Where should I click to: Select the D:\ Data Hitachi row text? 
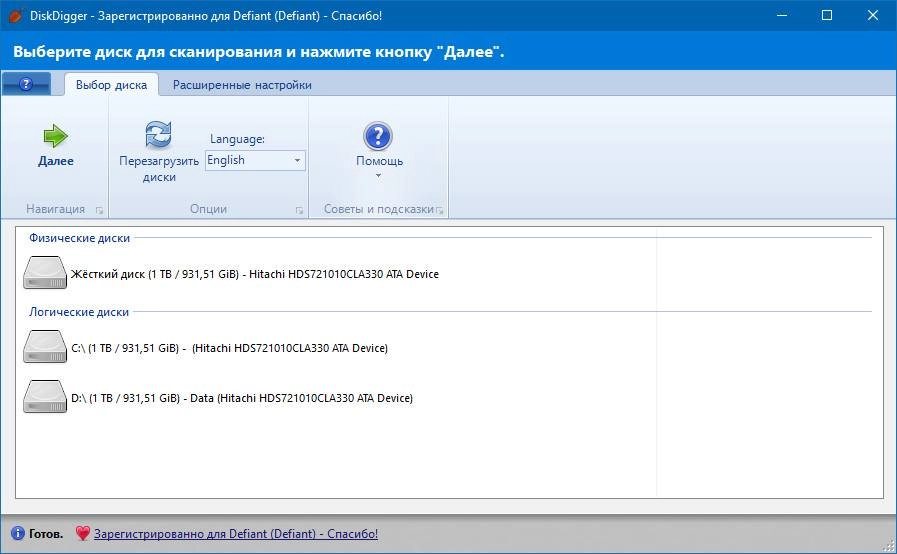pos(242,398)
